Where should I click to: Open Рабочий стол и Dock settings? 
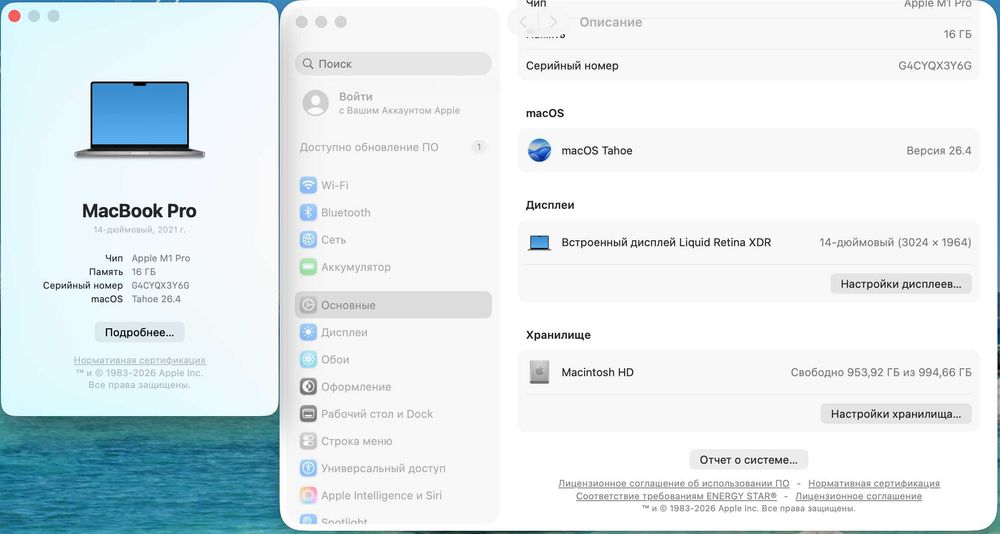393,414
